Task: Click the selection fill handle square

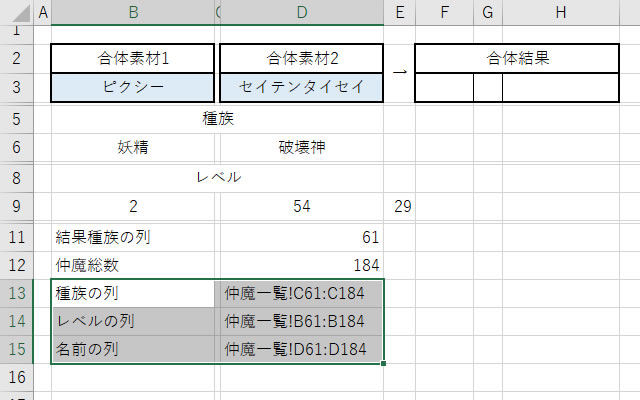Action: click(383, 363)
